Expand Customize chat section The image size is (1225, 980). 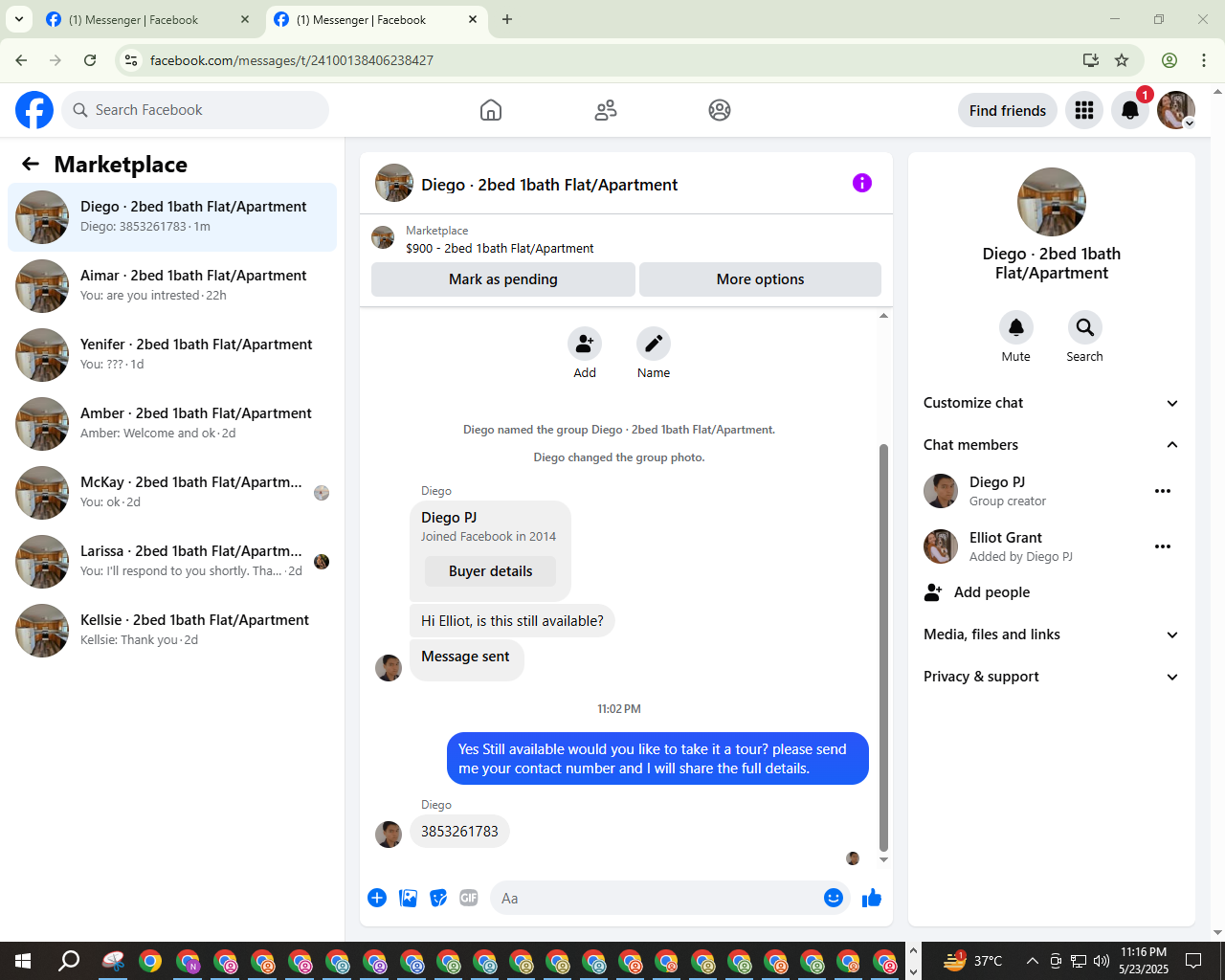(1051, 403)
